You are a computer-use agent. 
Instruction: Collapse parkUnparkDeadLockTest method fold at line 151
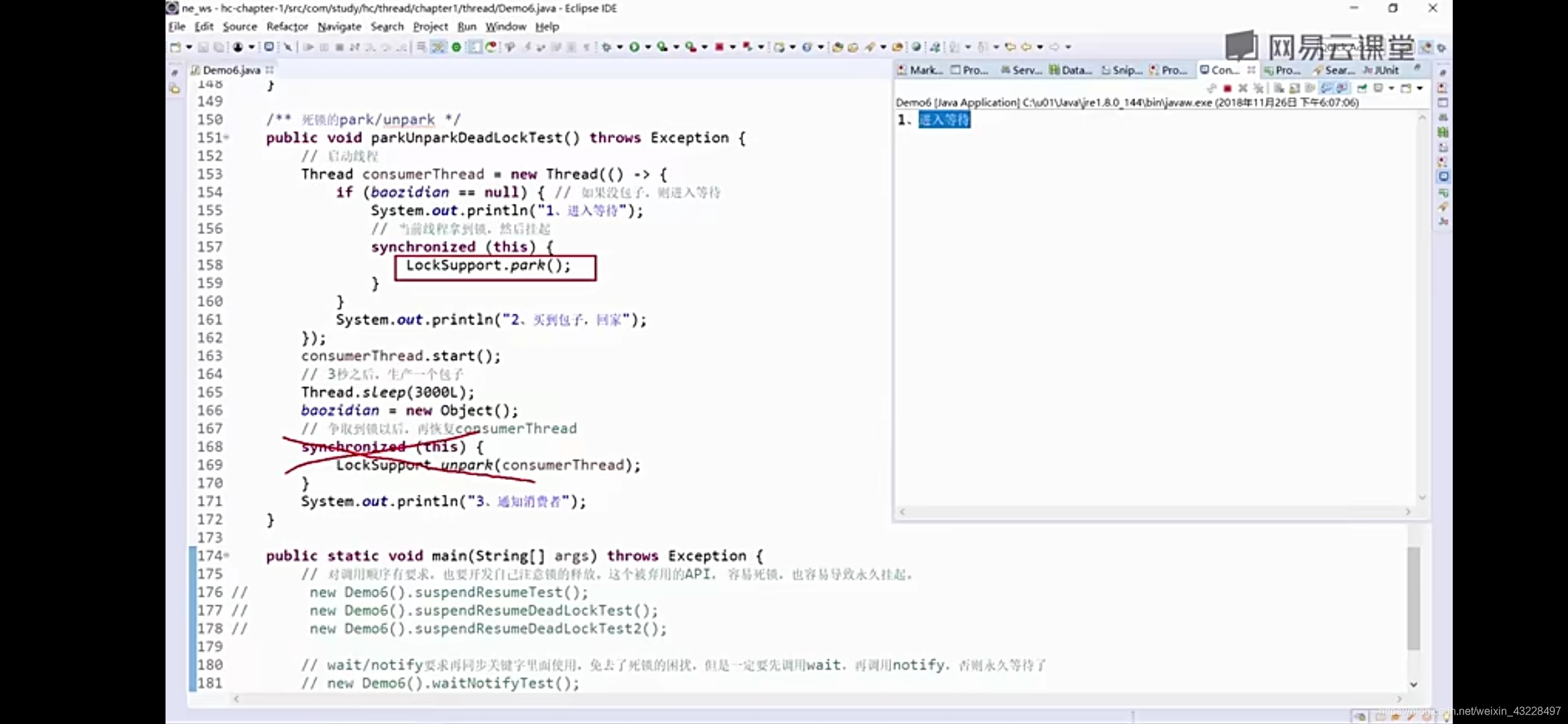pos(226,137)
